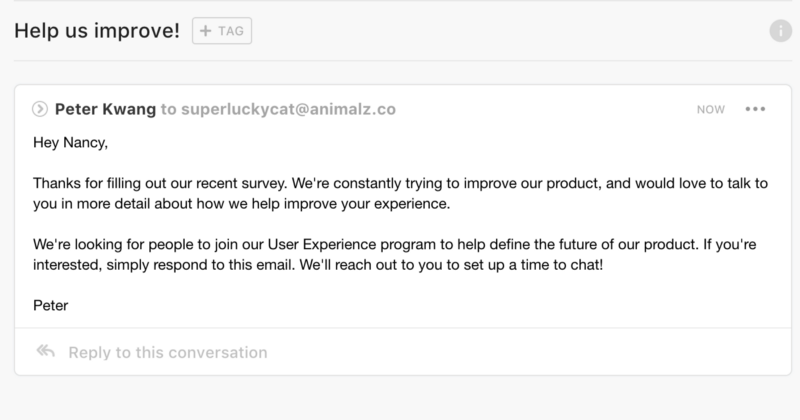Collapse the message with the circled chevron
Viewport: 800px width, 420px height.
tap(40, 109)
